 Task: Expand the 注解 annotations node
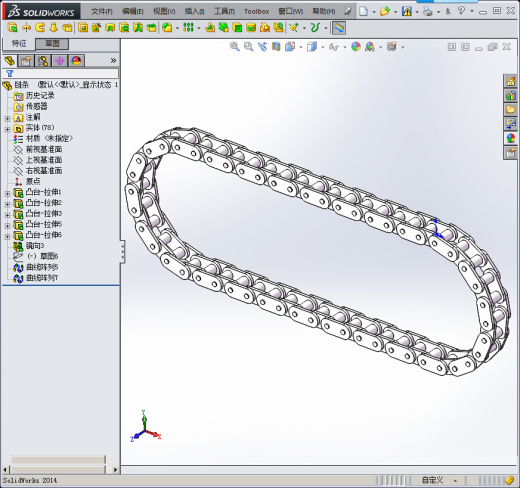7,118
